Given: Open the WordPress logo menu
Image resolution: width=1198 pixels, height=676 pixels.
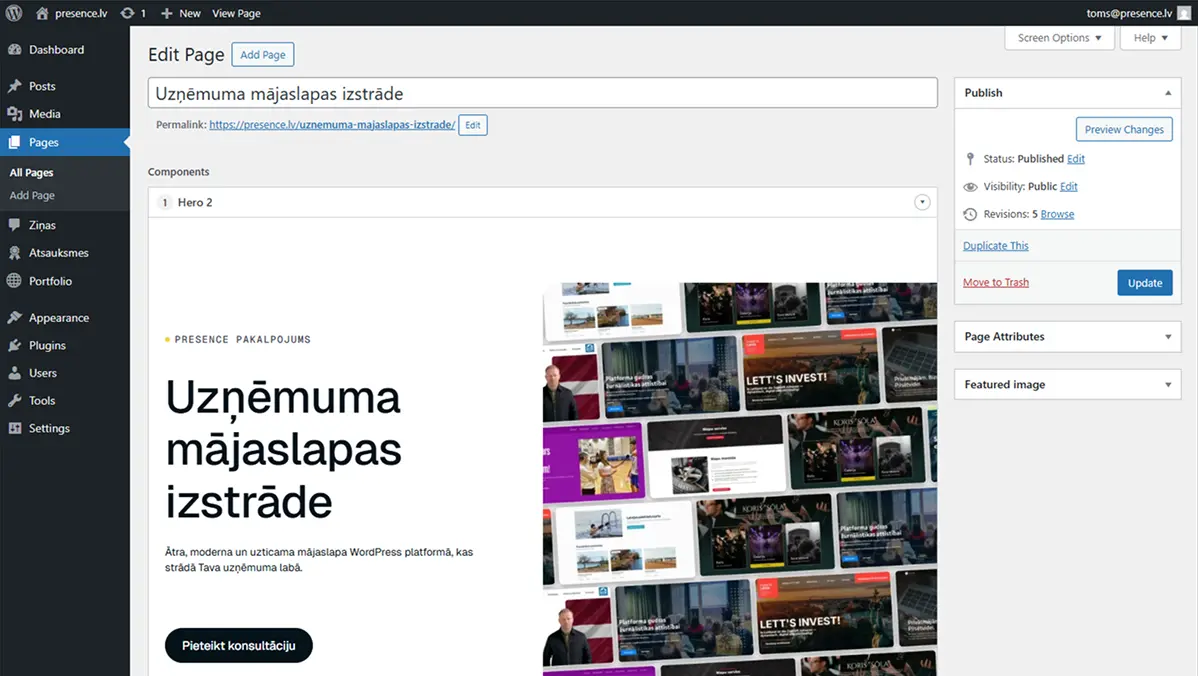Looking at the screenshot, I should [x=13, y=13].
